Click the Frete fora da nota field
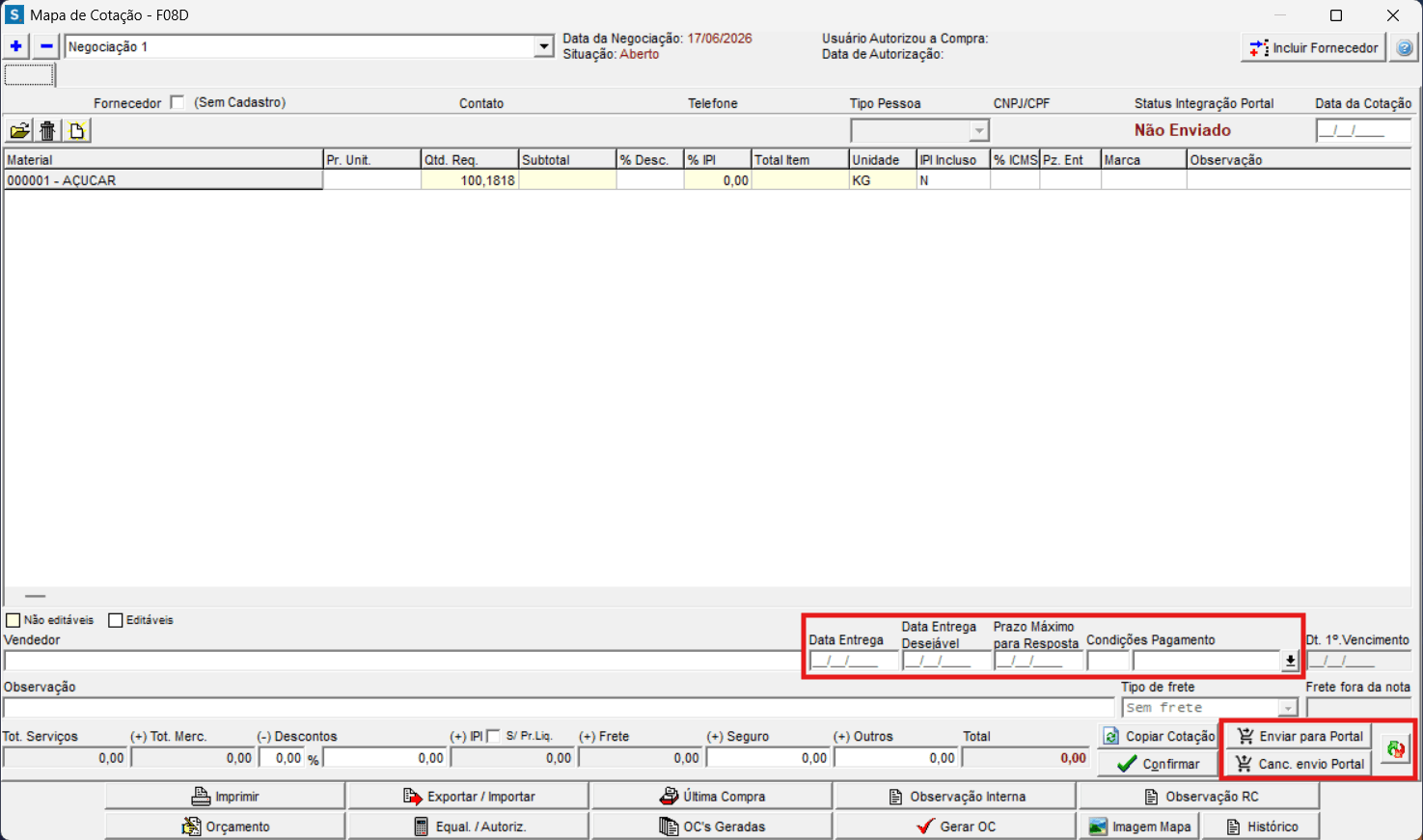Viewport: 1423px width, 840px height. pos(1359,708)
